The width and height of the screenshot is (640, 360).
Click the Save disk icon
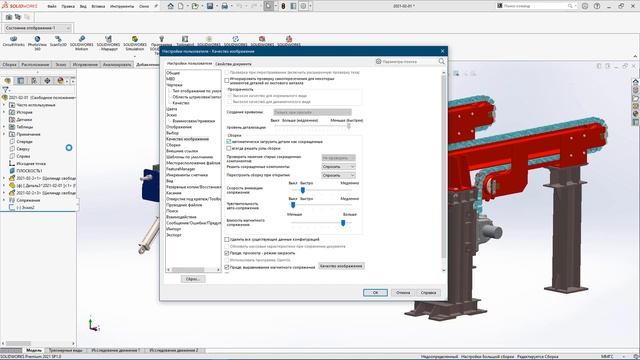point(210,6)
